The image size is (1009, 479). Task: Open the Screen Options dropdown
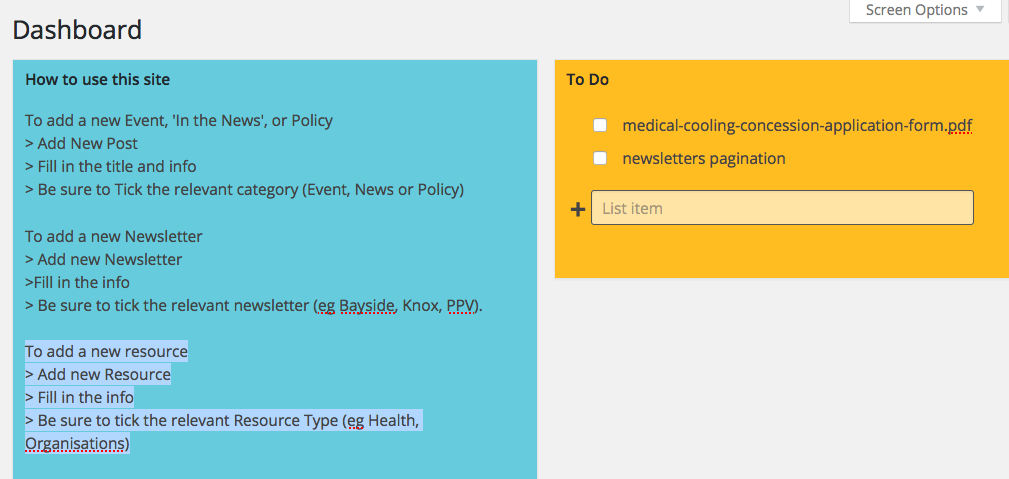pyautogui.click(x=924, y=11)
